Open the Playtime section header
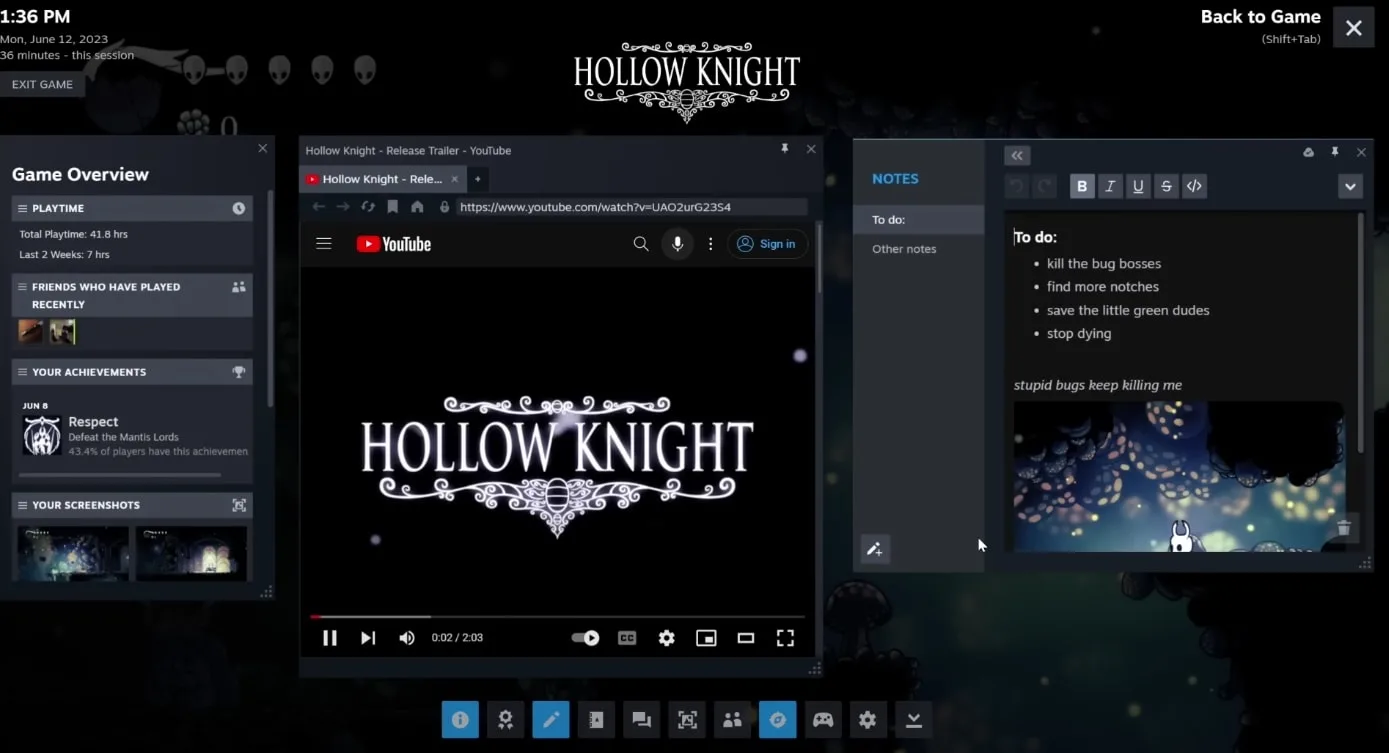 click(x=132, y=208)
